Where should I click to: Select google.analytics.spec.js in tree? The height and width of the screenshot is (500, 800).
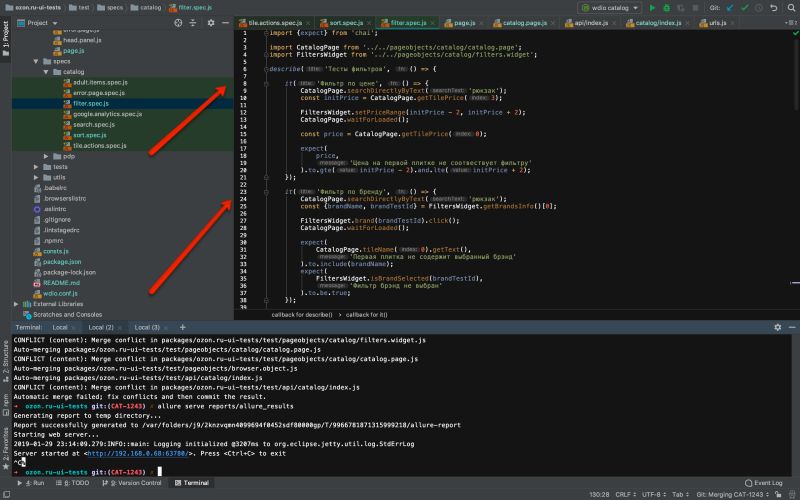[102, 114]
